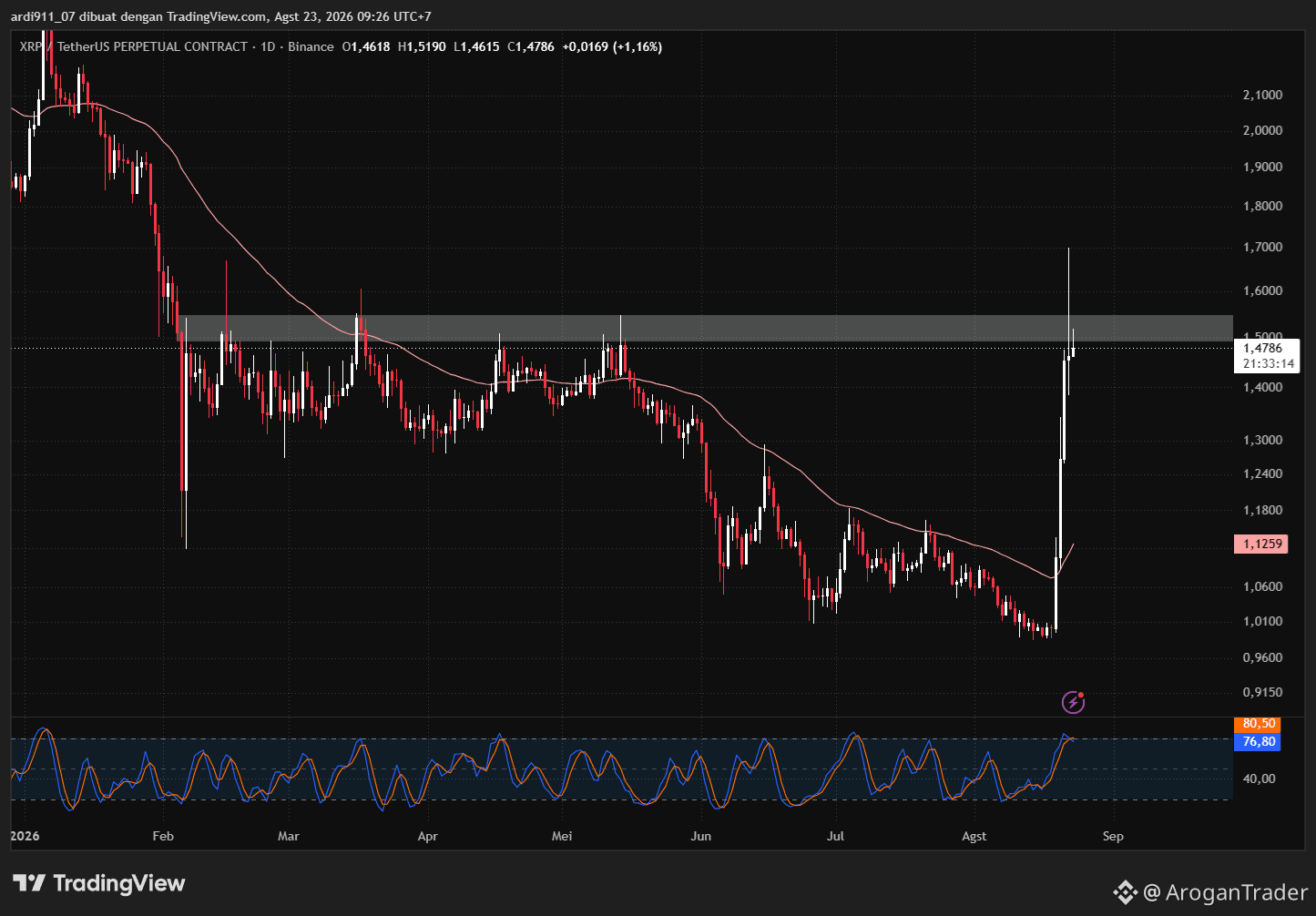Image resolution: width=1316 pixels, height=916 pixels.
Task: Click the 1,6000 price axis label
Action: pyautogui.click(x=1262, y=290)
